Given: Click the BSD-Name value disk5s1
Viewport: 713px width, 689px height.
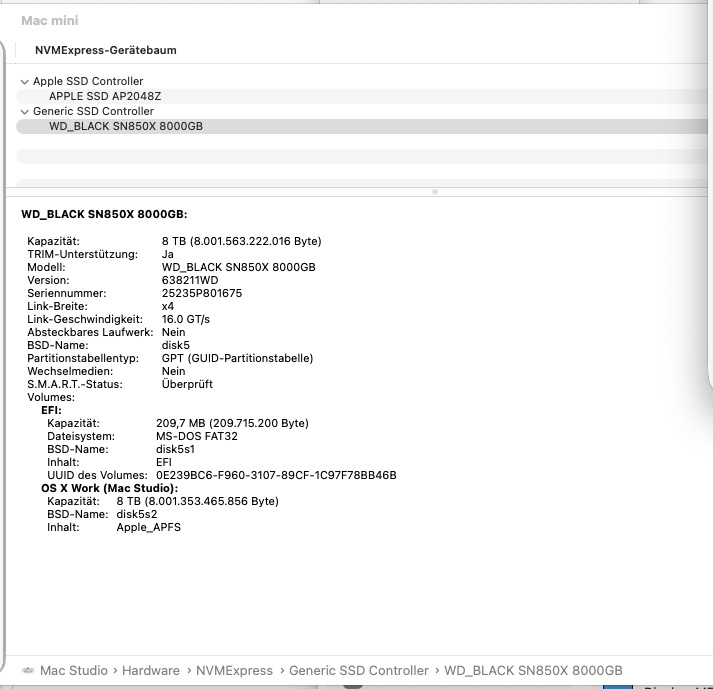Looking at the screenshot, I should [x=175, y=449].
